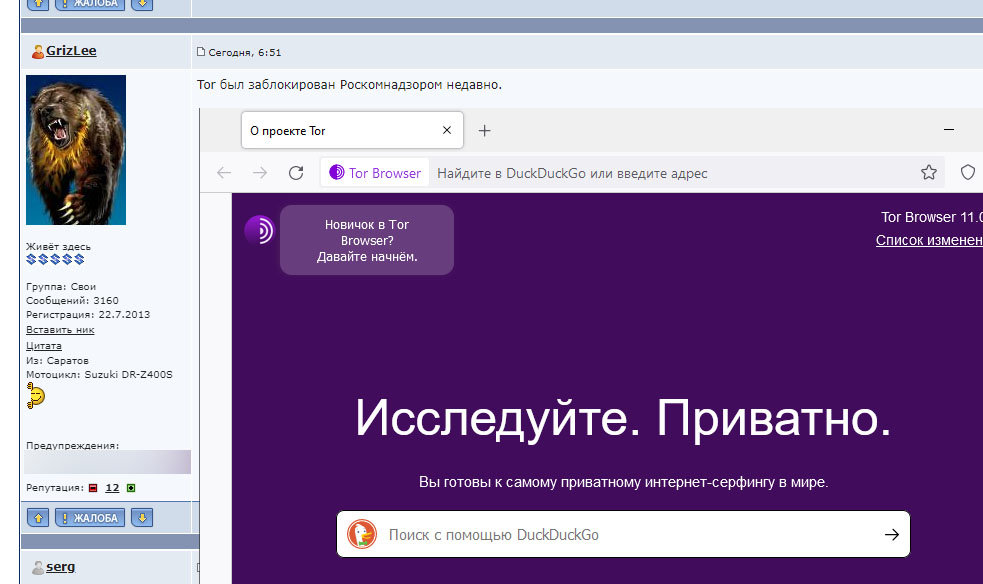The height and width of the screenshot is (584, 983).
Task: Click the green plus reputation icon
Action: (x=131, y=488)
